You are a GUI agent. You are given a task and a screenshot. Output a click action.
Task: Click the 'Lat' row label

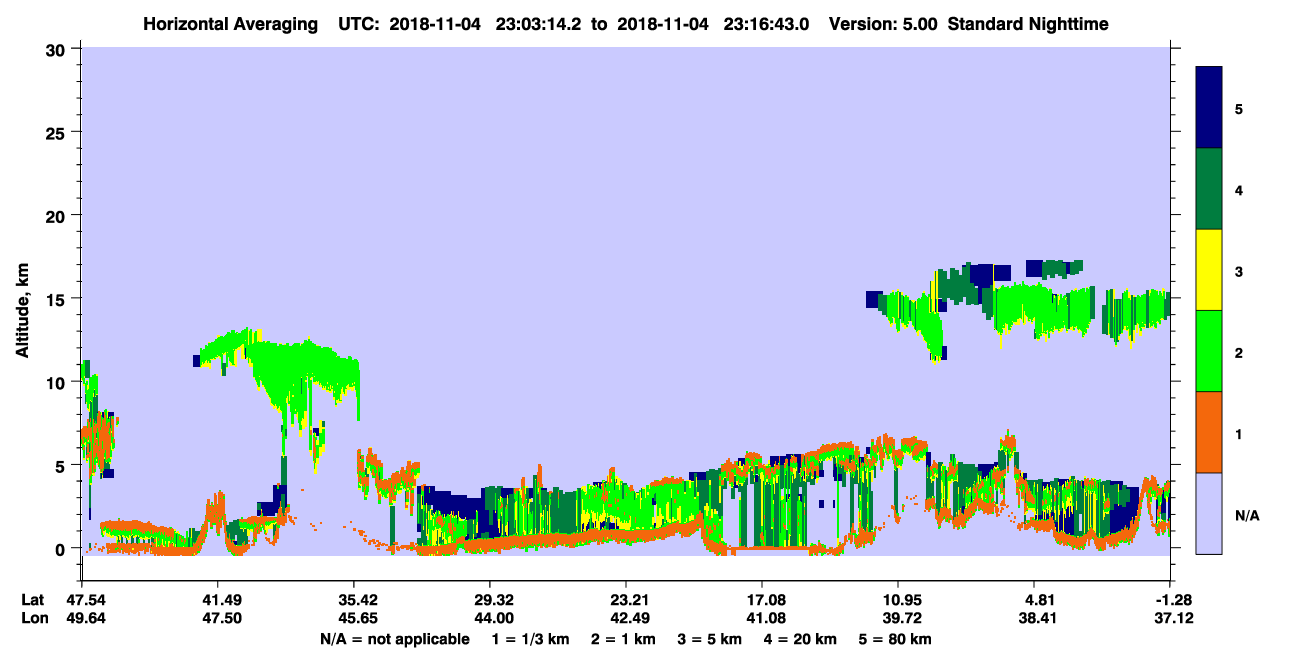point(33,600)
